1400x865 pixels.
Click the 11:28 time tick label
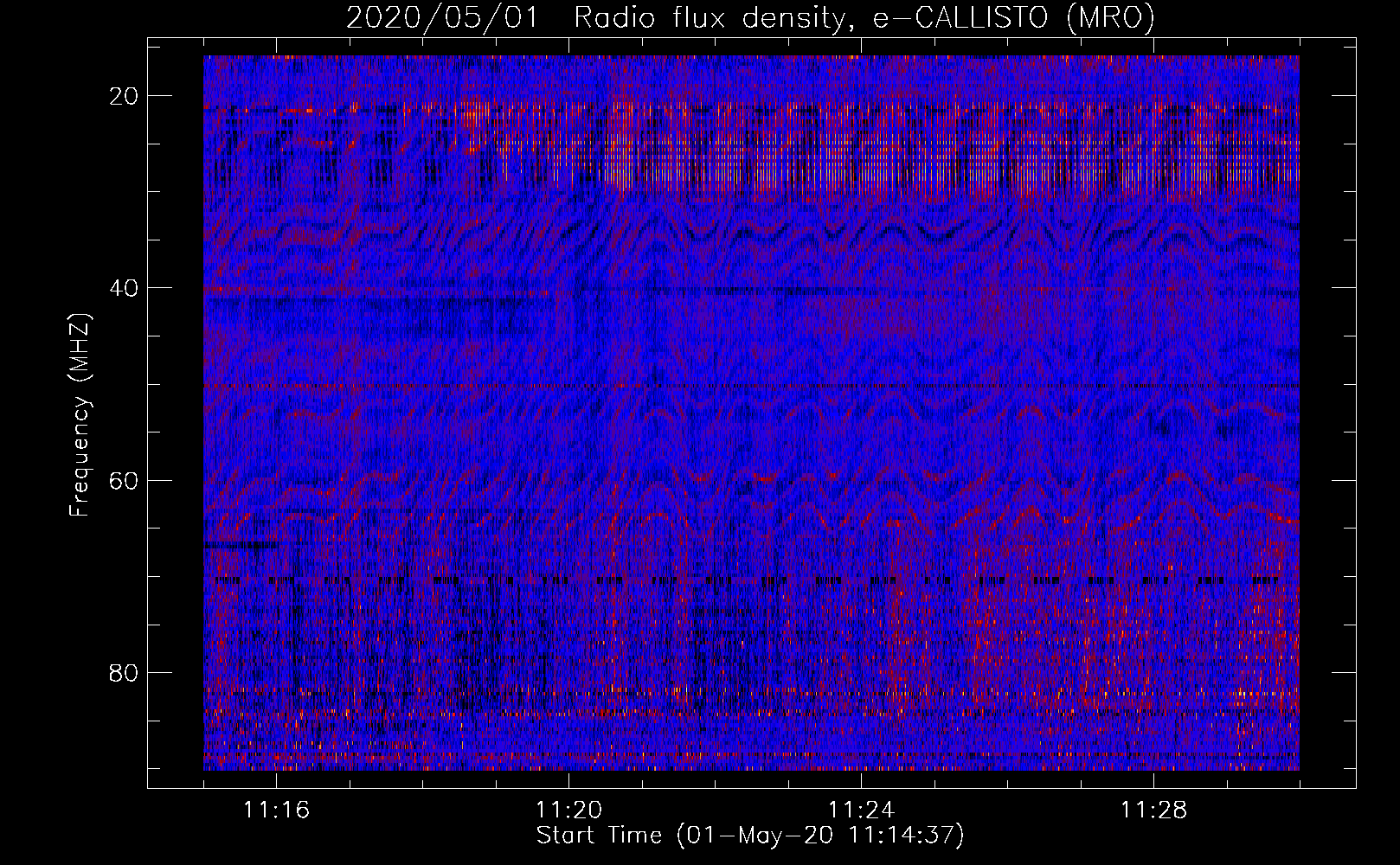click(1154, 811)
